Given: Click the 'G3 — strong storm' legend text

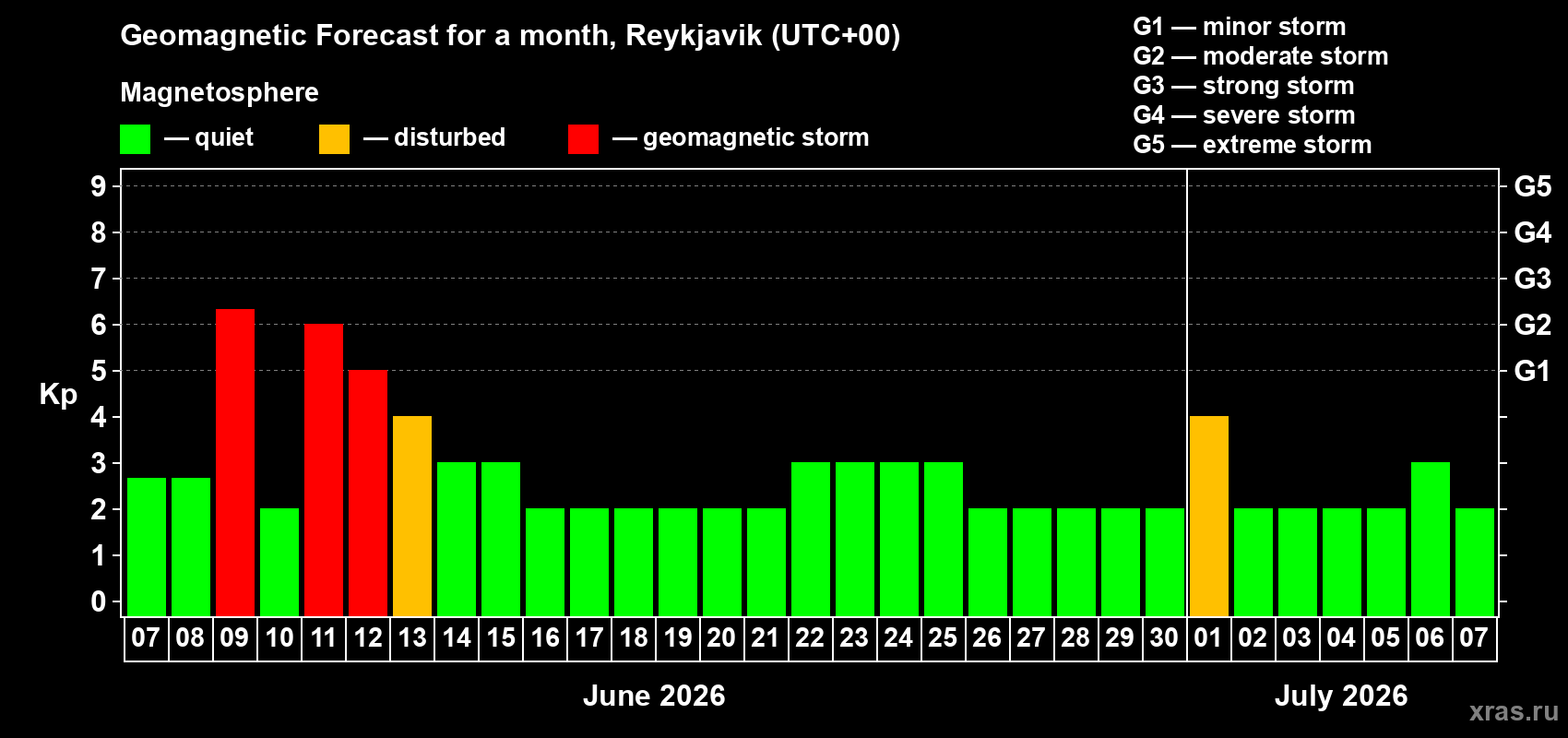Looking at the screenshot, I should (x=1243, y=86).
